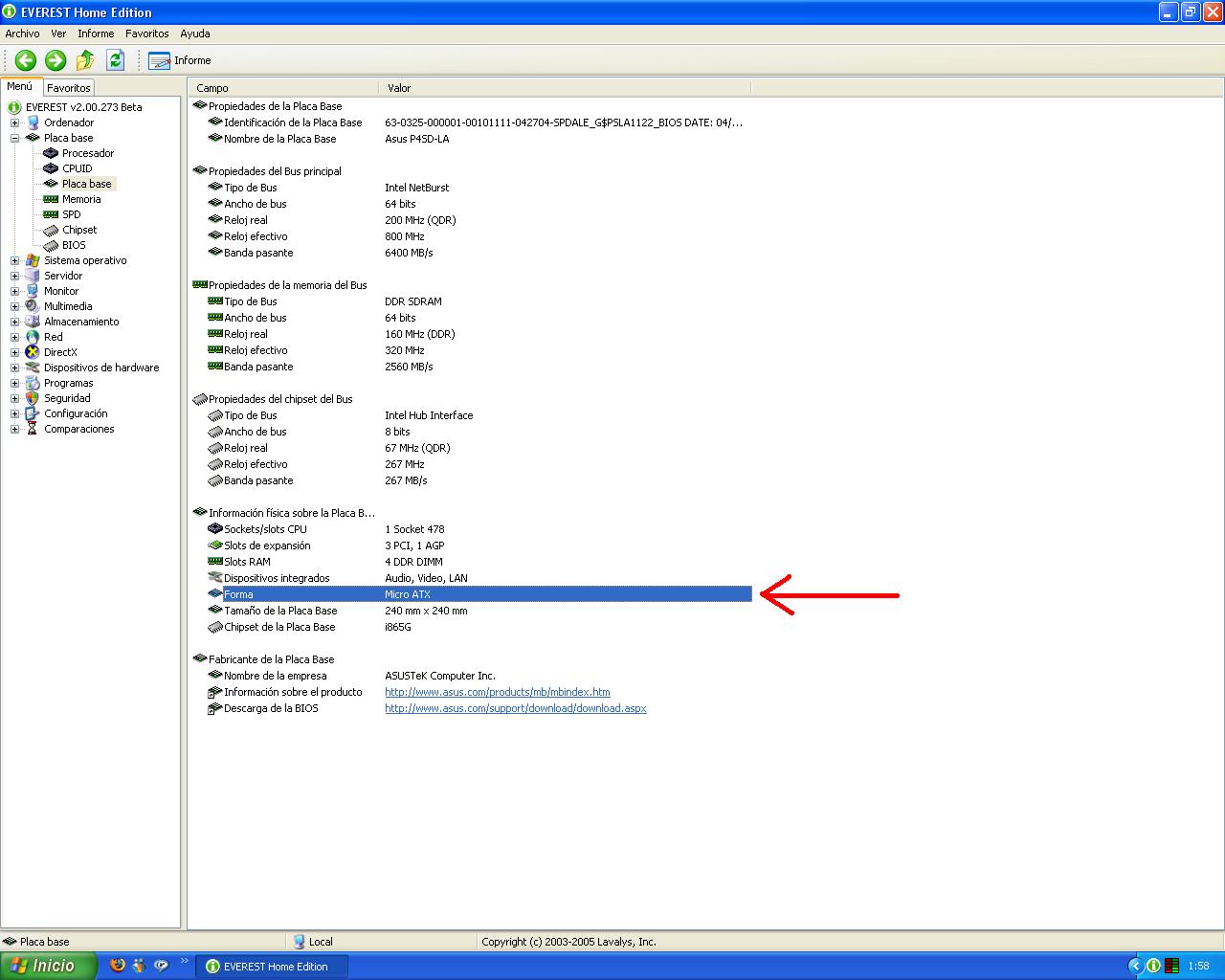Image resolution: width=1225 pixels, height=980 pixels.
Task: Select the Sockets/slots CPU row
Action: pyautogui.click(x=479, y=529)
